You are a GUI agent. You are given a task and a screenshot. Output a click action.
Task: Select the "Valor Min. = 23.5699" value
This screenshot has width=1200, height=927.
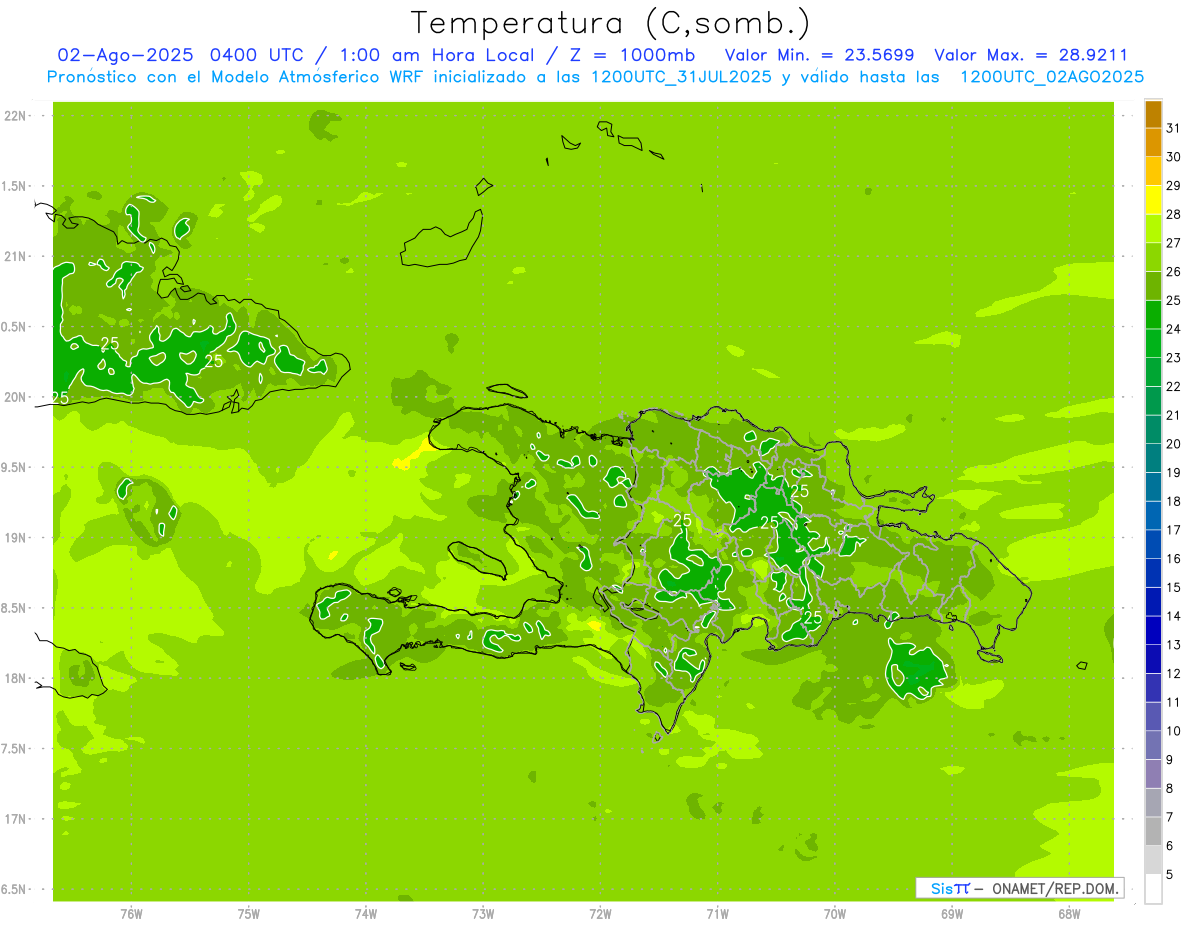(x=819, y=55)
